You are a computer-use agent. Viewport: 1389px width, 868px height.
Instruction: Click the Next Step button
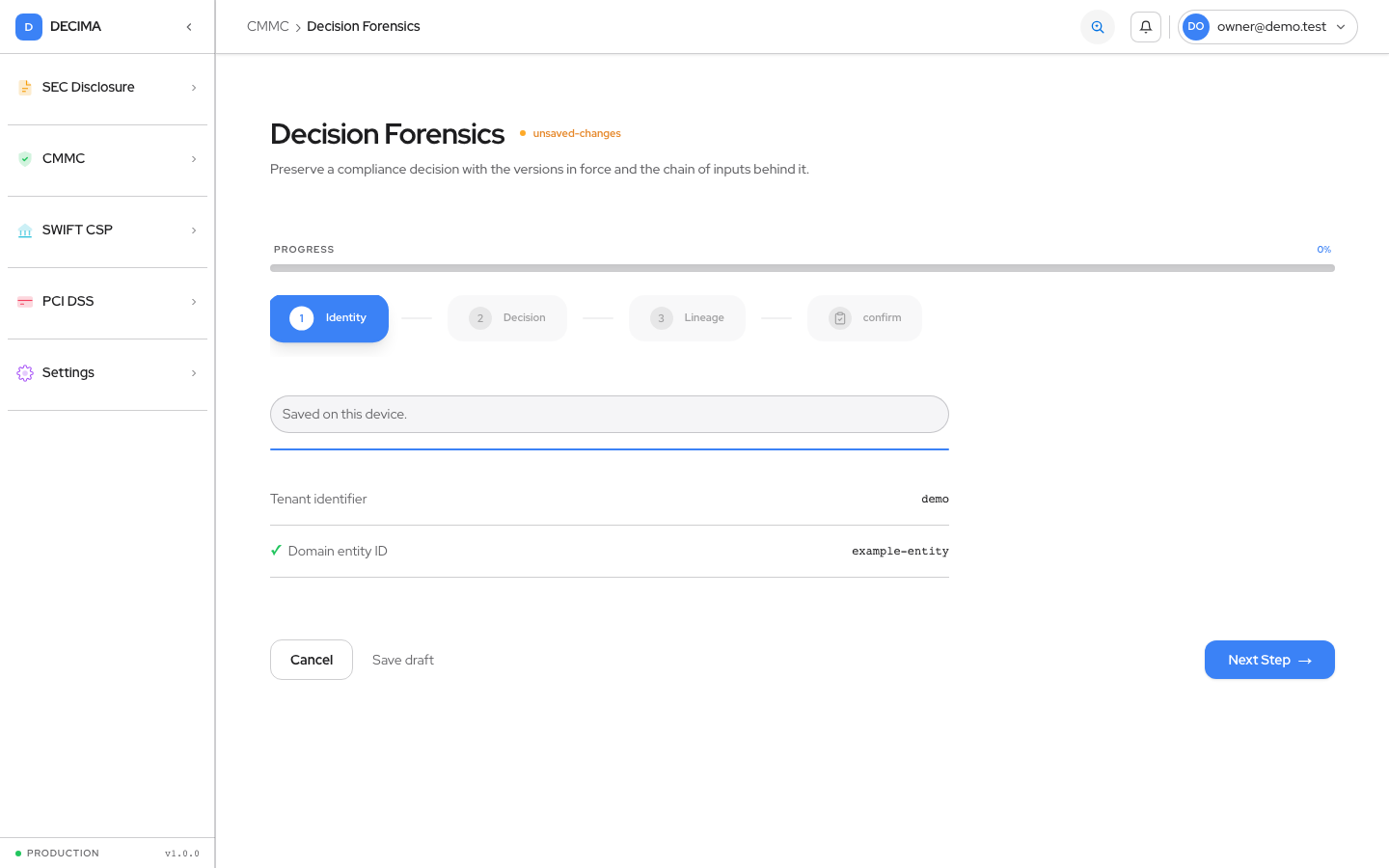coord(1269,660)
